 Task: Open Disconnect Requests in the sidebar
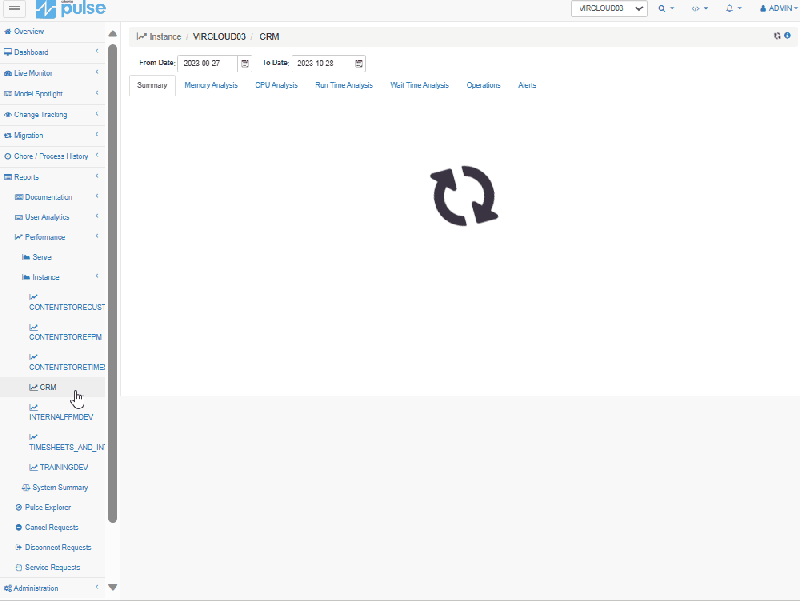tap(58, 547)
